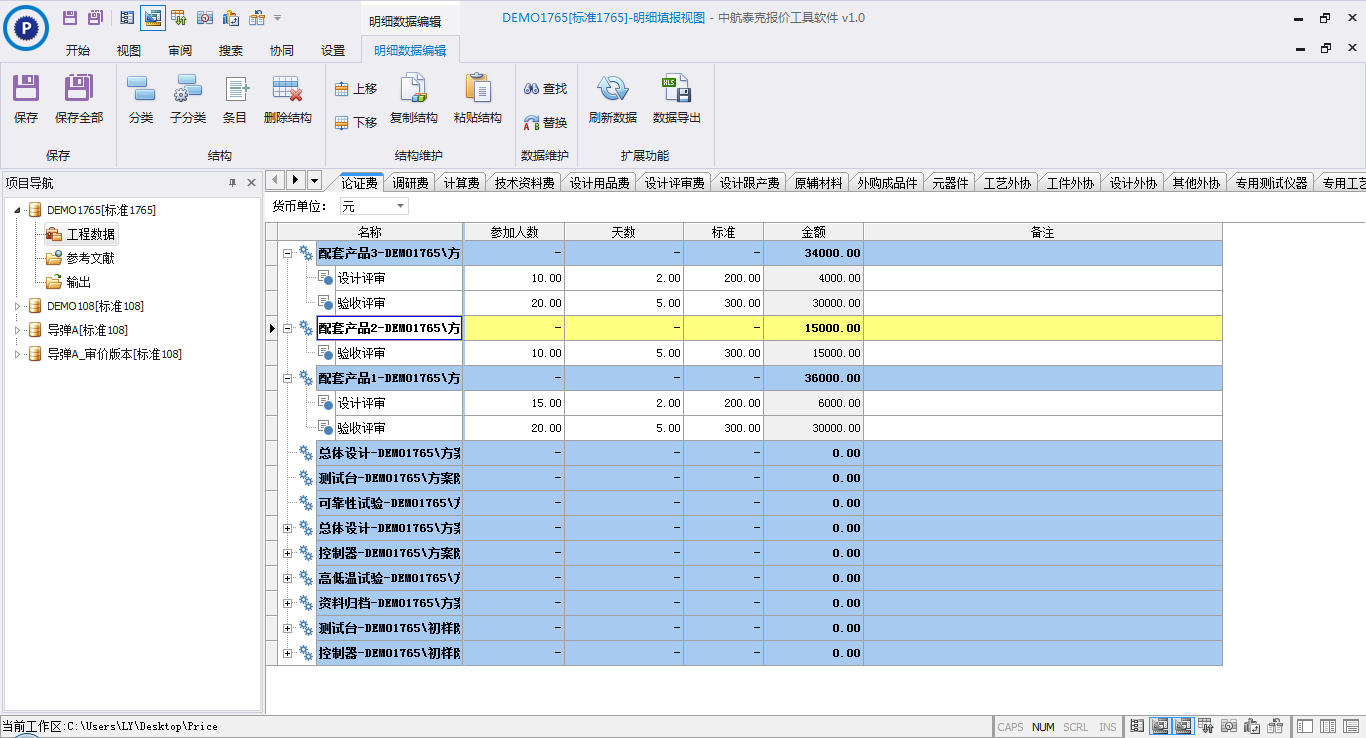Click the 删除结构 delete structure button

[288, 99]
